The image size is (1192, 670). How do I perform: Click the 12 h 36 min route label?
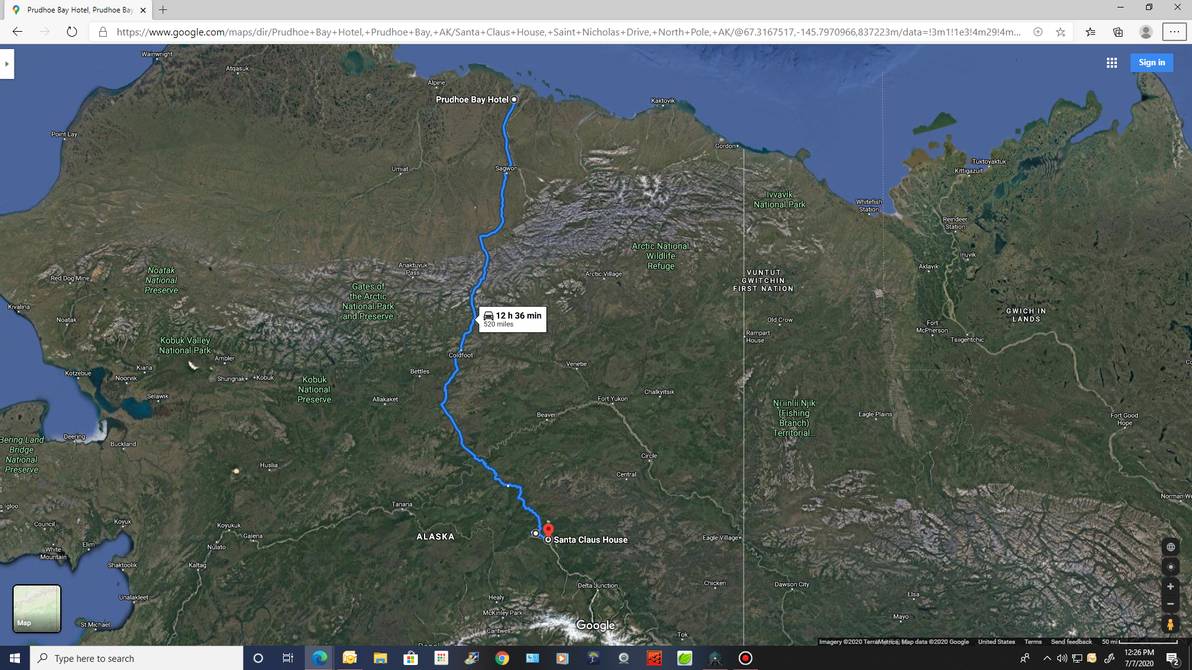pyautogui.click(x=512, y=319)
